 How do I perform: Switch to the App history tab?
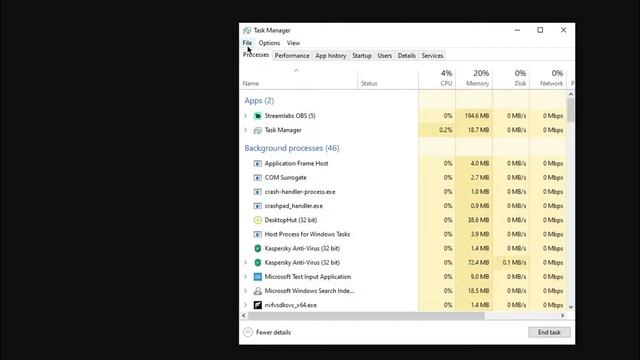pyautogui.click(x=331, y=56)
